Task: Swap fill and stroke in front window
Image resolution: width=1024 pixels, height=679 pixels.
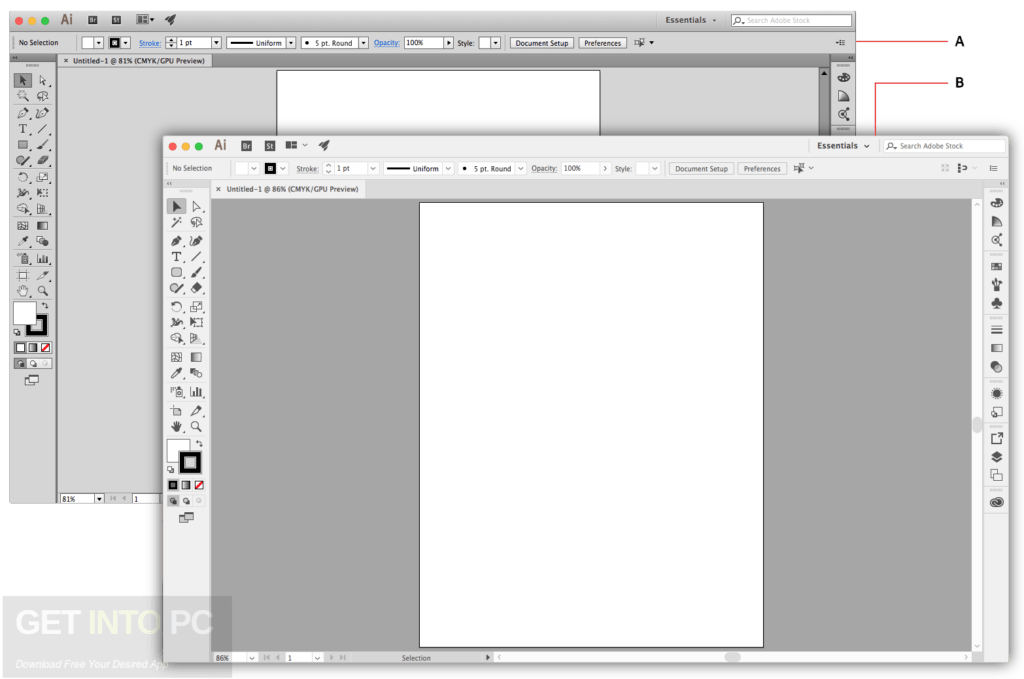Action: pos(199,443)
